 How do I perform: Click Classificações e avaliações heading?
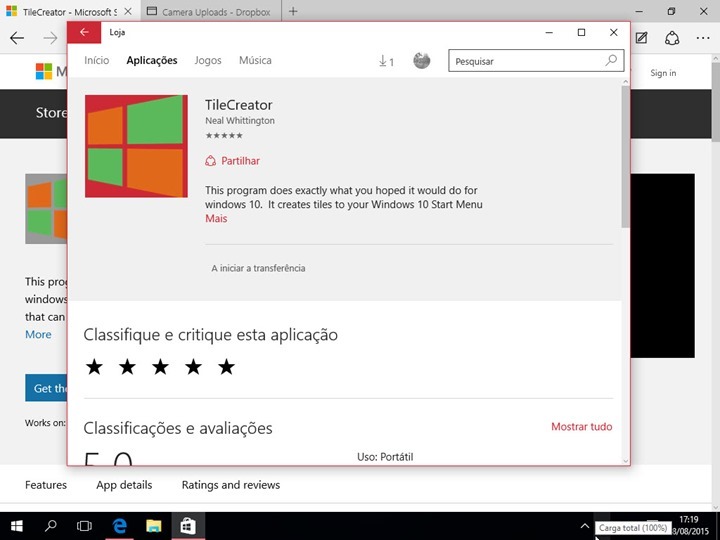[178, 428]
